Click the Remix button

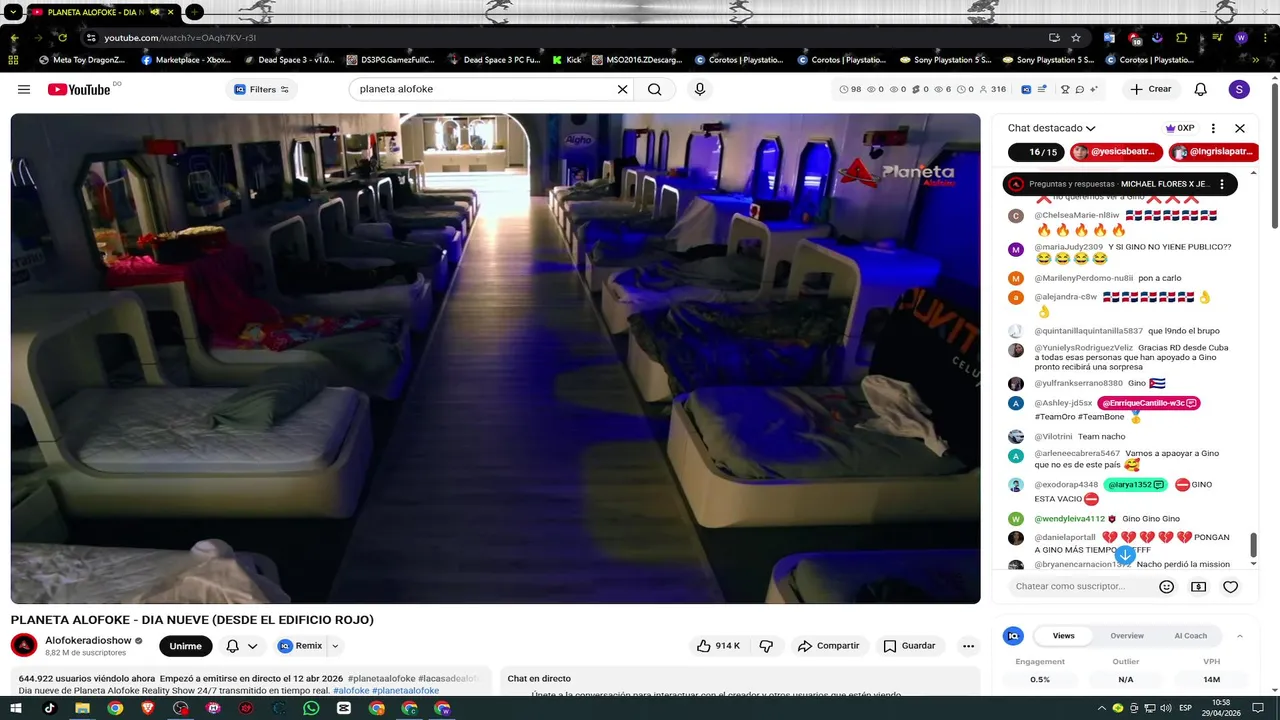300,646
